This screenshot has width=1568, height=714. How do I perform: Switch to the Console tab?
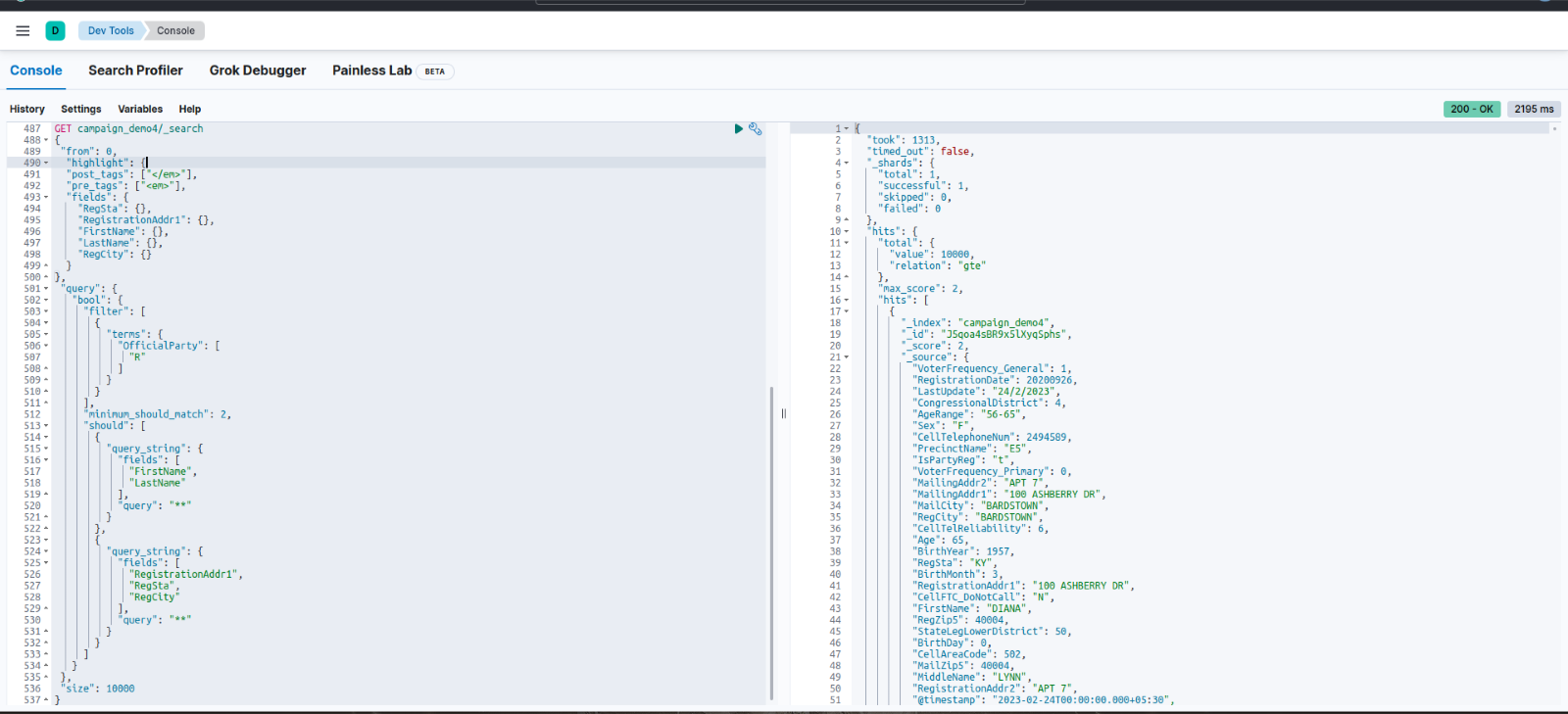tap(36, 71)
